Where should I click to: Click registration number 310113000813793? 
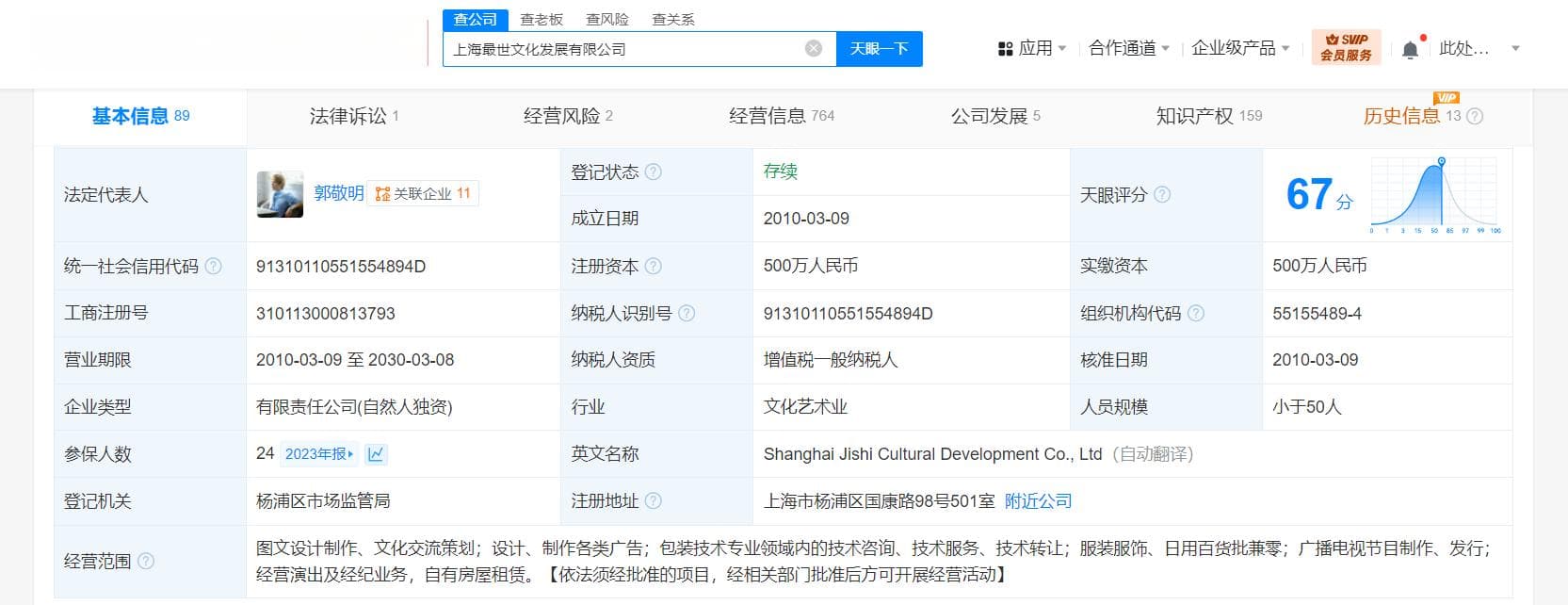click(x=326, y=314)
